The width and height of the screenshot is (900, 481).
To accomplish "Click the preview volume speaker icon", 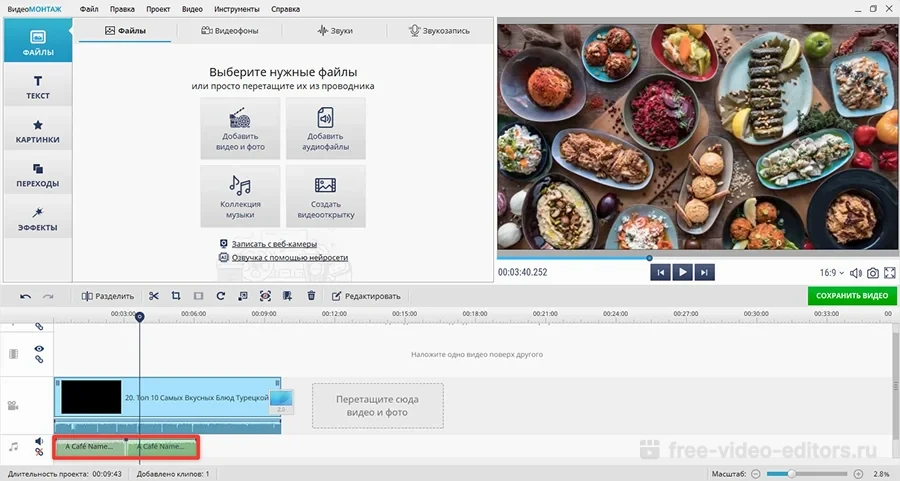I will coord(855,272).
